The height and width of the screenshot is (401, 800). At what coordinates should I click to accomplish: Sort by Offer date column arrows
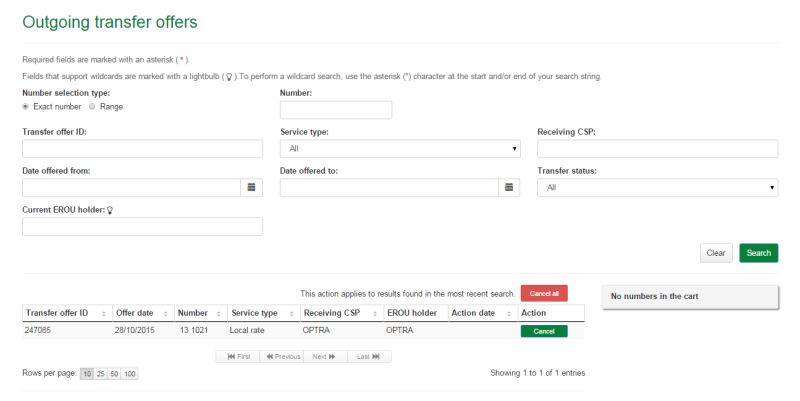165,313
